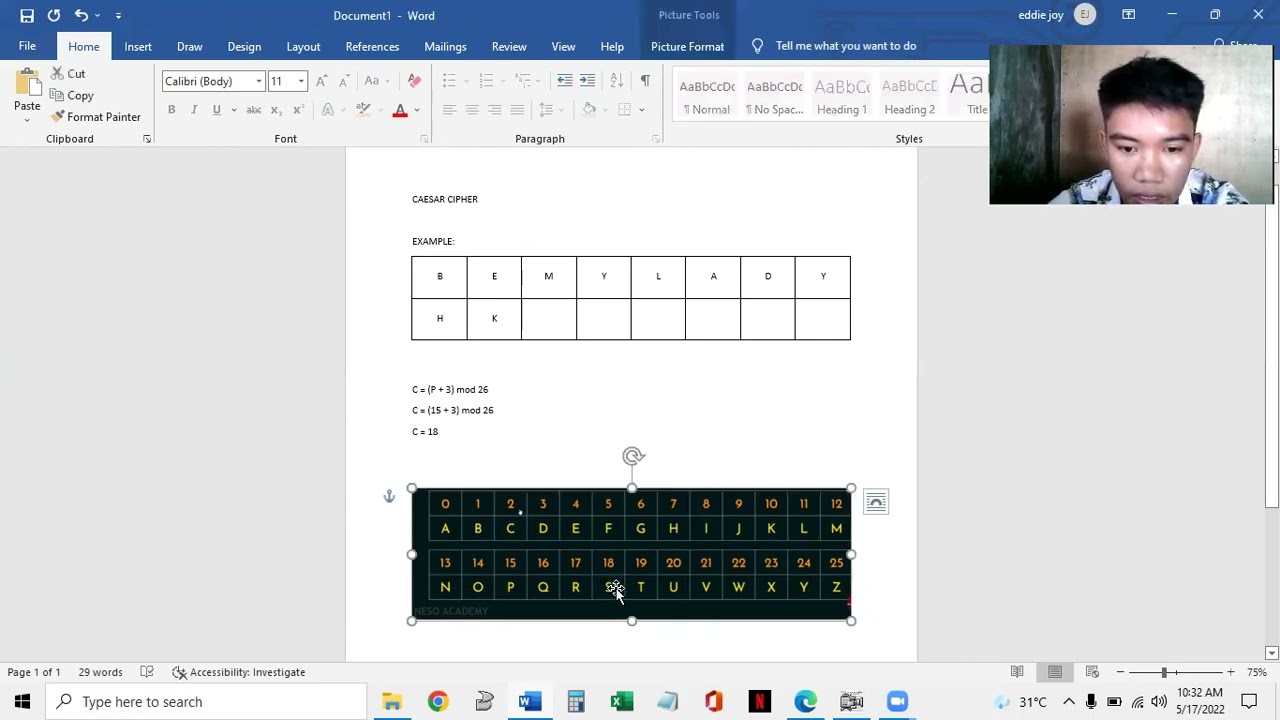Decrease paragraph indent
This screenshot has width=1280, height=720.
[565, 81]
